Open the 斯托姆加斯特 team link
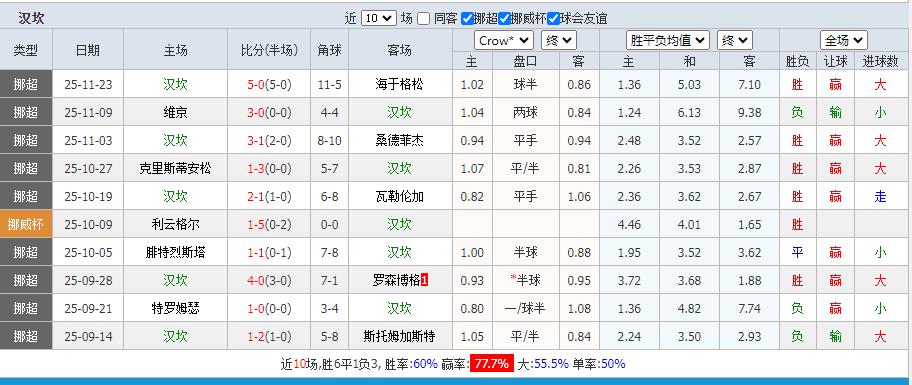The width and height of the screenshot is (912, 385). [400, 336]
